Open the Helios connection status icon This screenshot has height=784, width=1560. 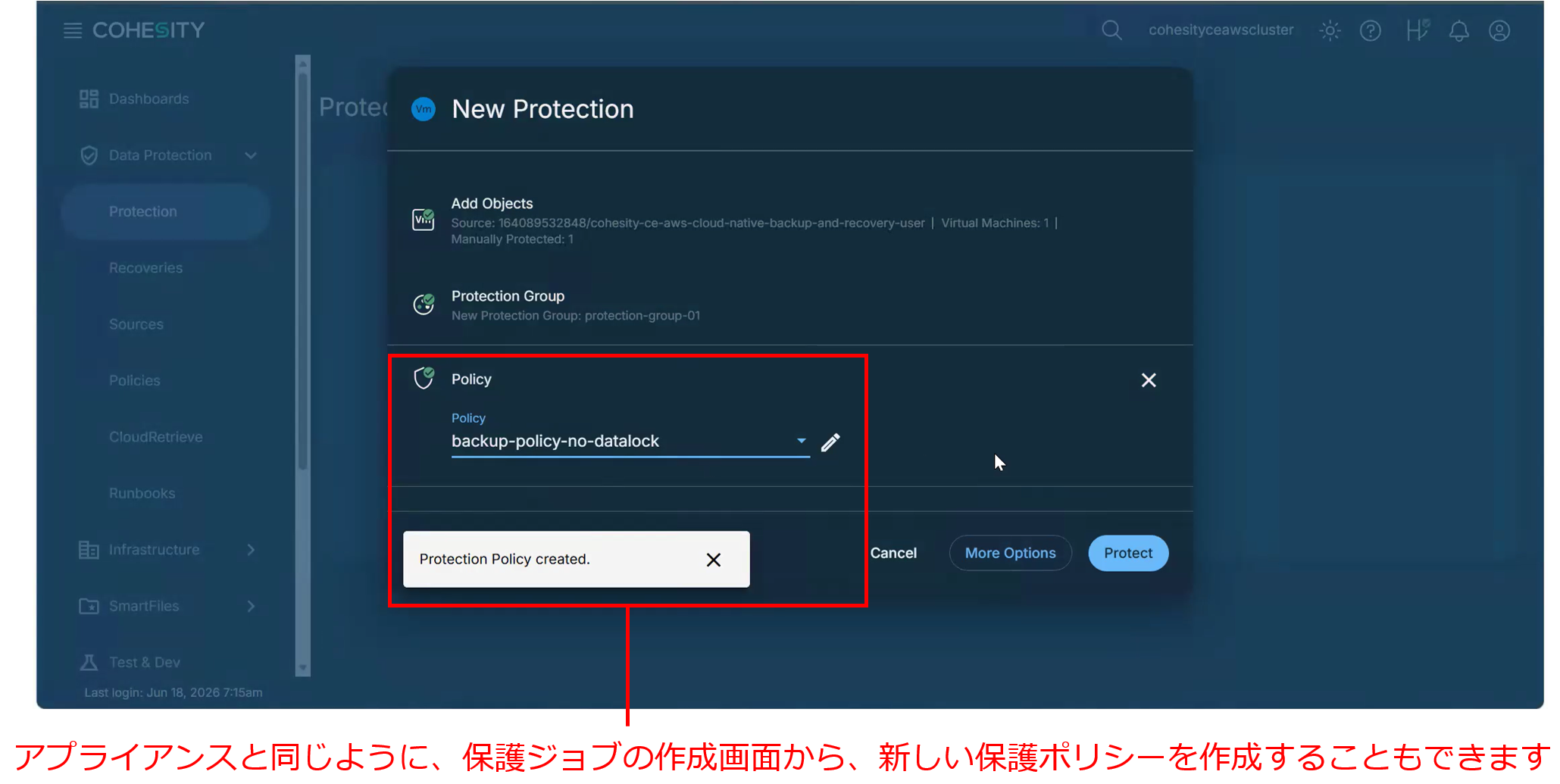[1417, 30]
